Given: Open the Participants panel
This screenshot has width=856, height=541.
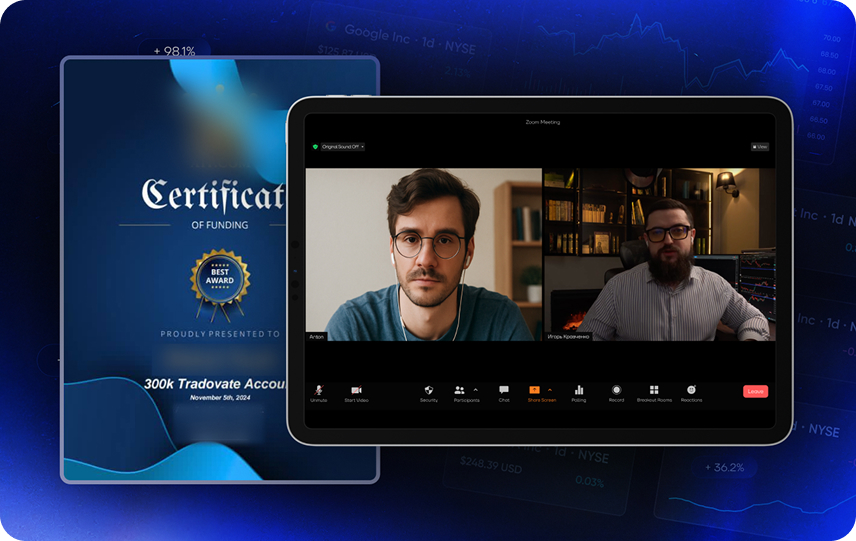Looking at the screenshot, I should click(459, 390).
